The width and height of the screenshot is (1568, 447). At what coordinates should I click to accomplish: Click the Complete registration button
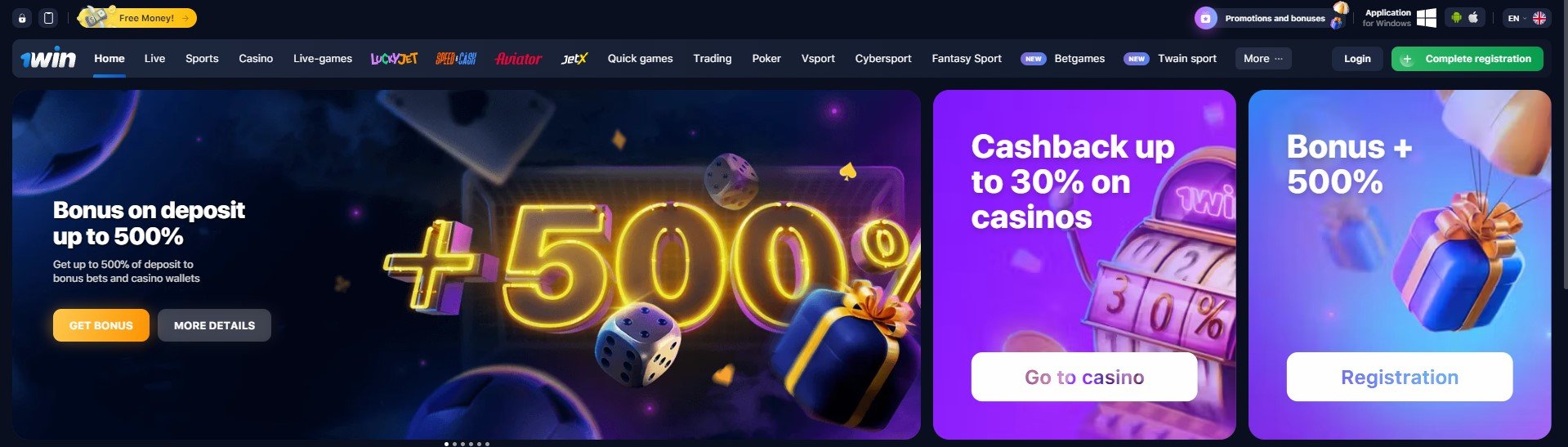[x=1467, y=59]
